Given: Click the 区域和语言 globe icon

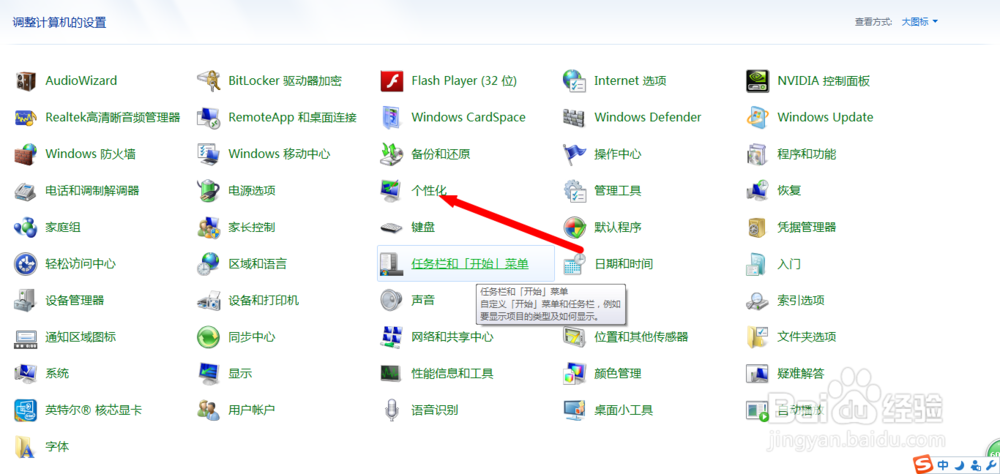Looking at the screenshot, I should [209, 263].
